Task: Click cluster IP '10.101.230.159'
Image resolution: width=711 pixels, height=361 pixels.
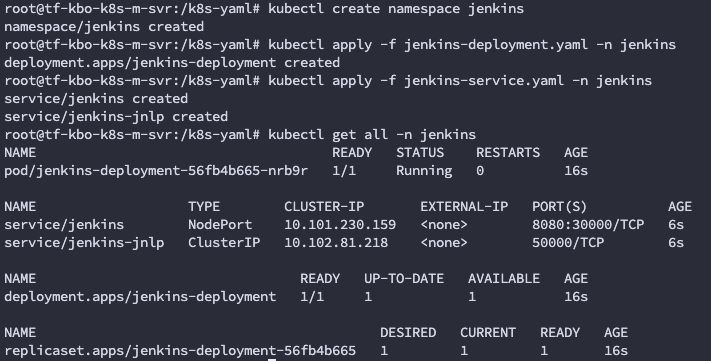Action: click(x=340, y=225)
